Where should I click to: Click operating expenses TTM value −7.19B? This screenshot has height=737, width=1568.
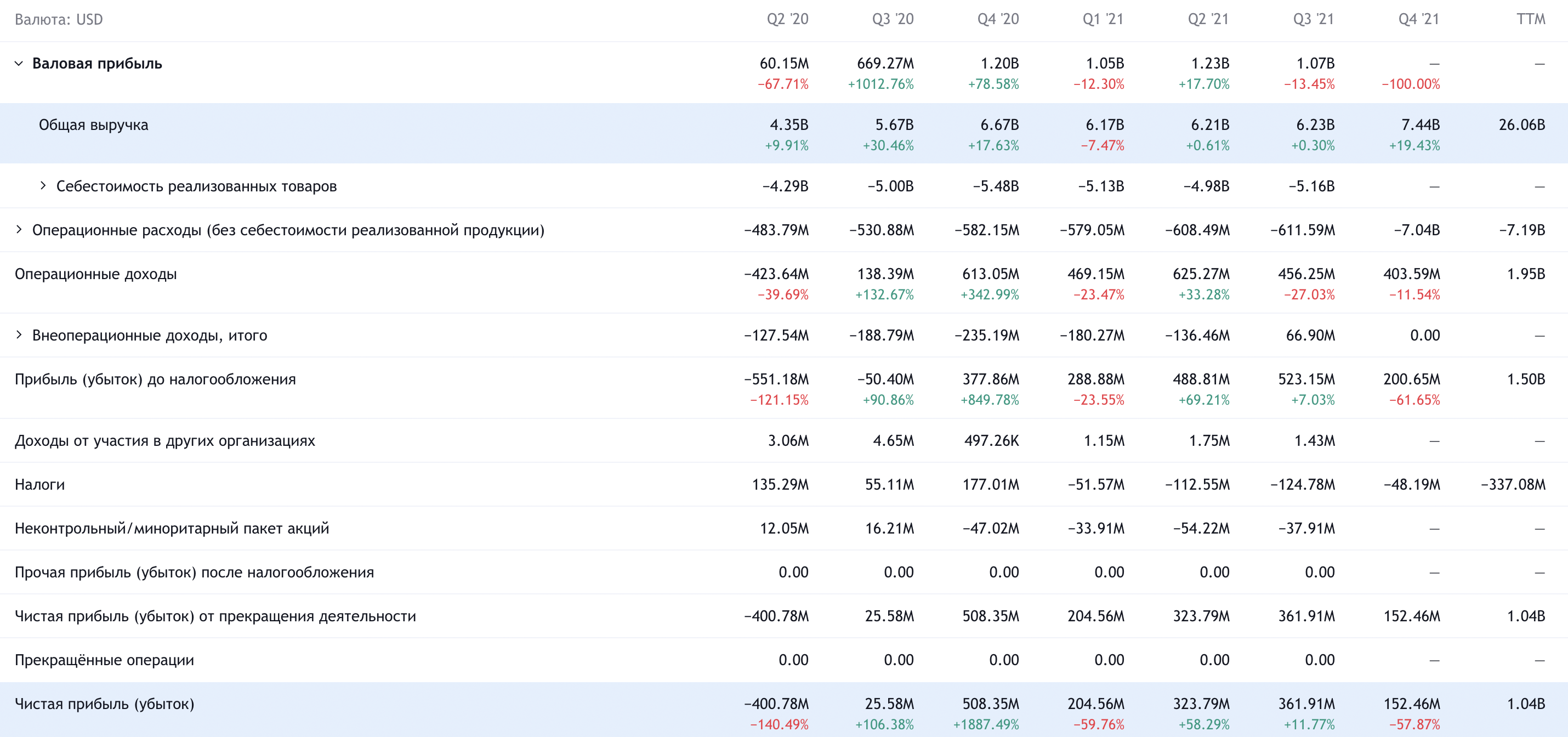click(x=1522, y=230)
